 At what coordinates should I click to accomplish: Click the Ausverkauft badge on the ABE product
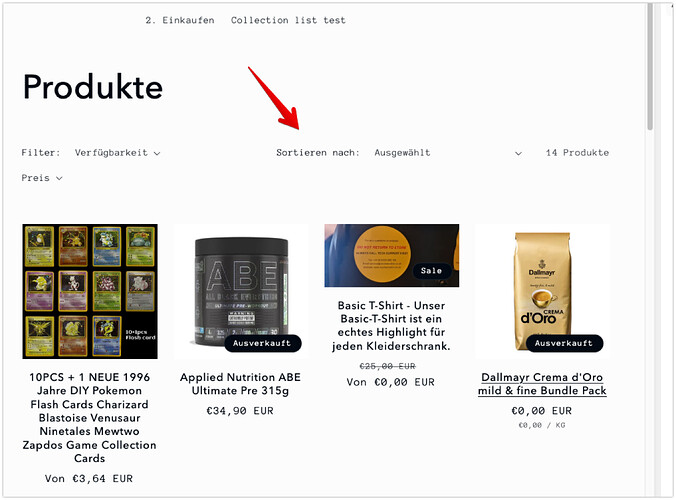pos(263,343)
